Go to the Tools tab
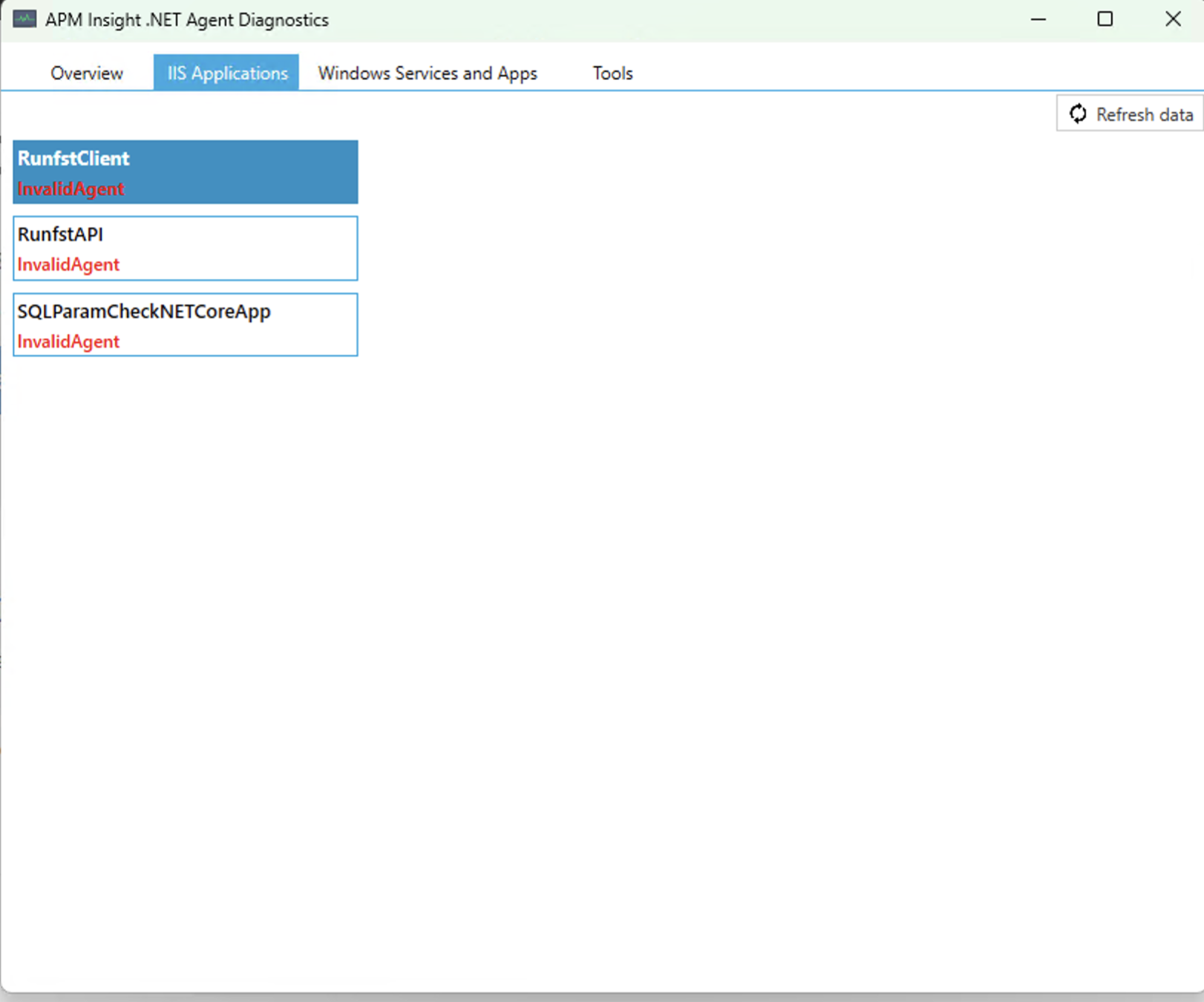 click(x=612, y=73)
